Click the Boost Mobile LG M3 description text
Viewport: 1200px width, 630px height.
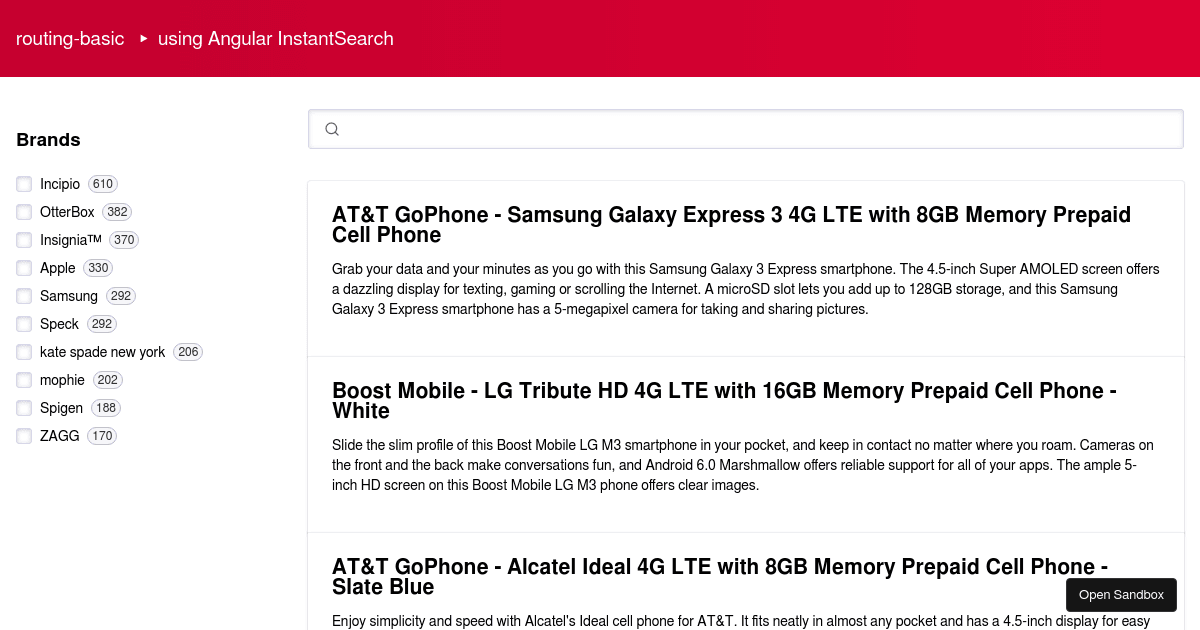click(743, 465)
